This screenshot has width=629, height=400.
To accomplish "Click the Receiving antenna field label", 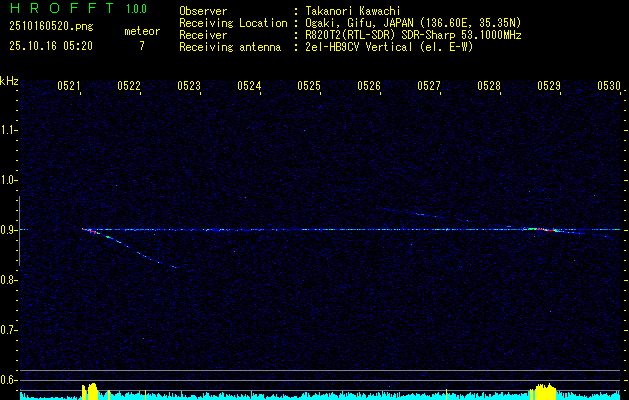I will click(x=230, y=47).
